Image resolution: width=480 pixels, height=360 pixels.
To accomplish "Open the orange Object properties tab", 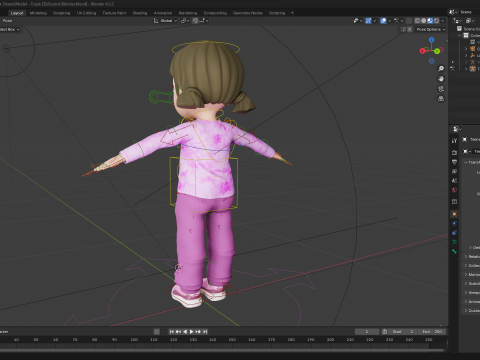I will [x=454, y=214].
